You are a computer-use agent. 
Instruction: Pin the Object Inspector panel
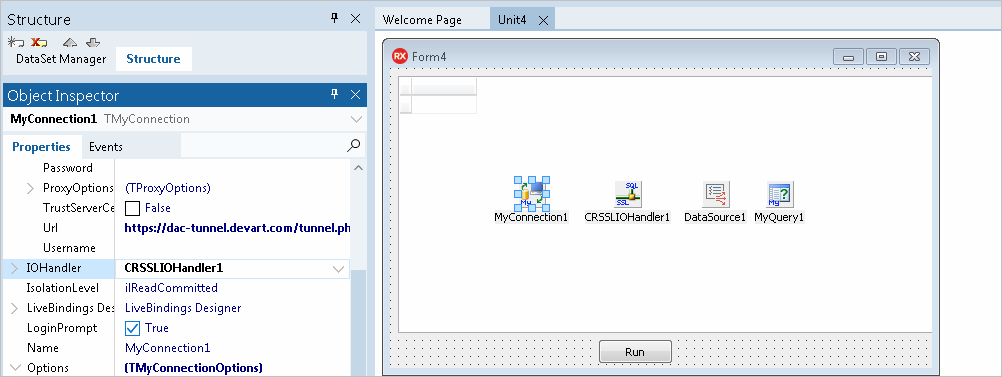click(x=334, y=95)
